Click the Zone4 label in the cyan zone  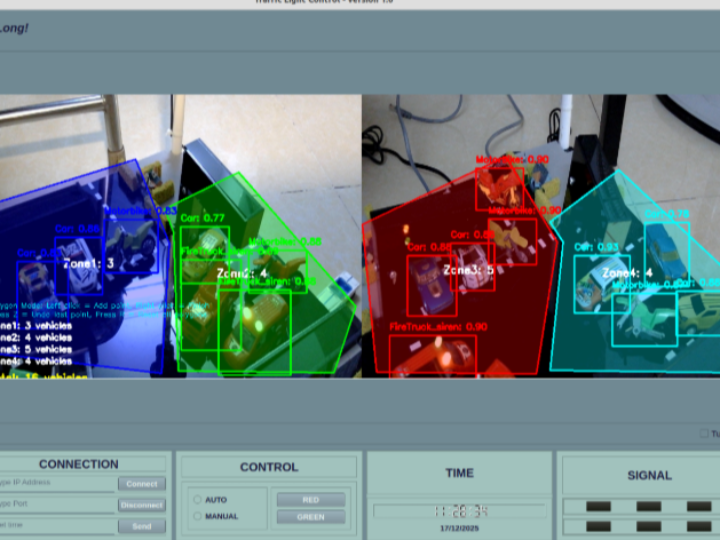pyautogui.click(x=627, y=273)
